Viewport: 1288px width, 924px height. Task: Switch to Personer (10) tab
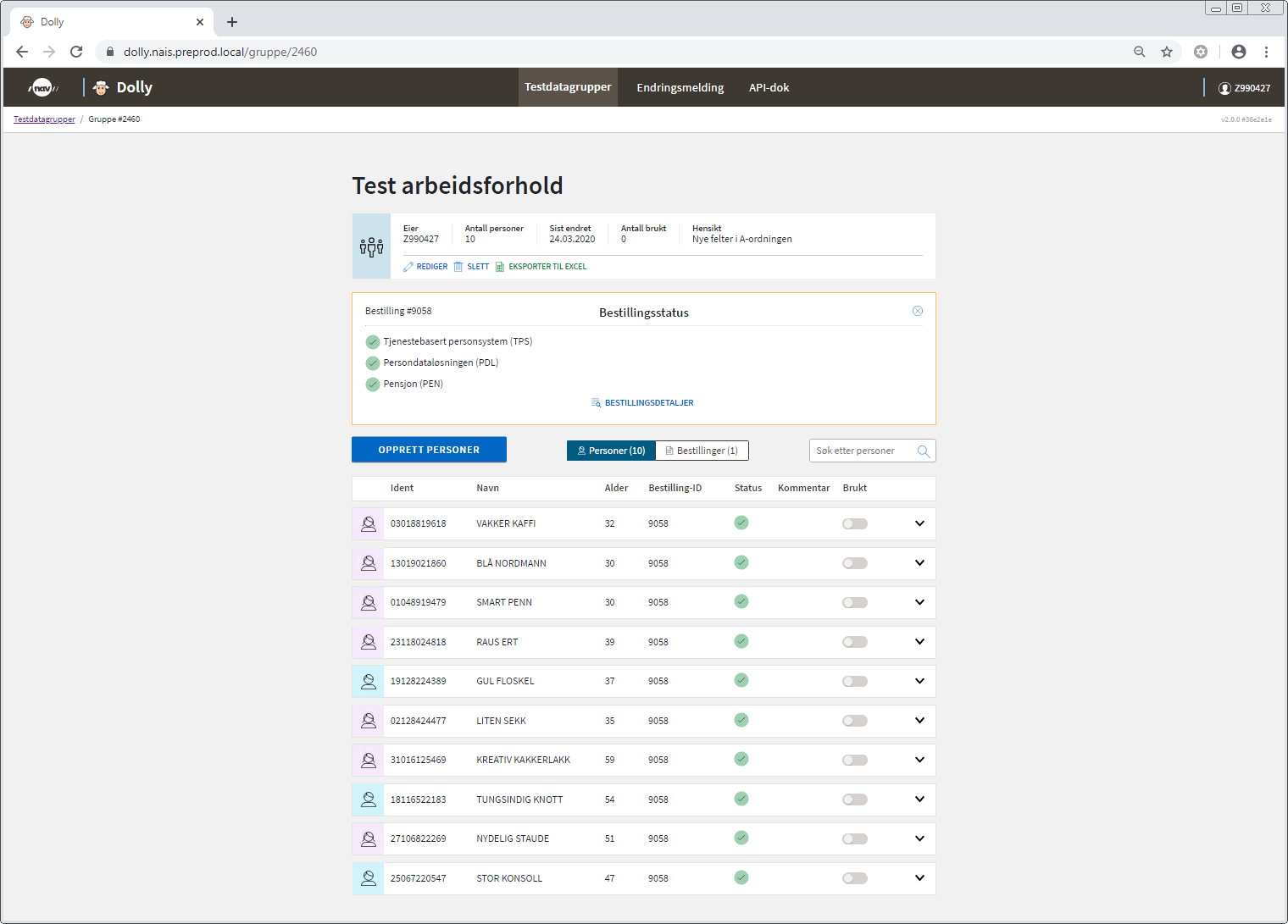click(x=611, y=451)
